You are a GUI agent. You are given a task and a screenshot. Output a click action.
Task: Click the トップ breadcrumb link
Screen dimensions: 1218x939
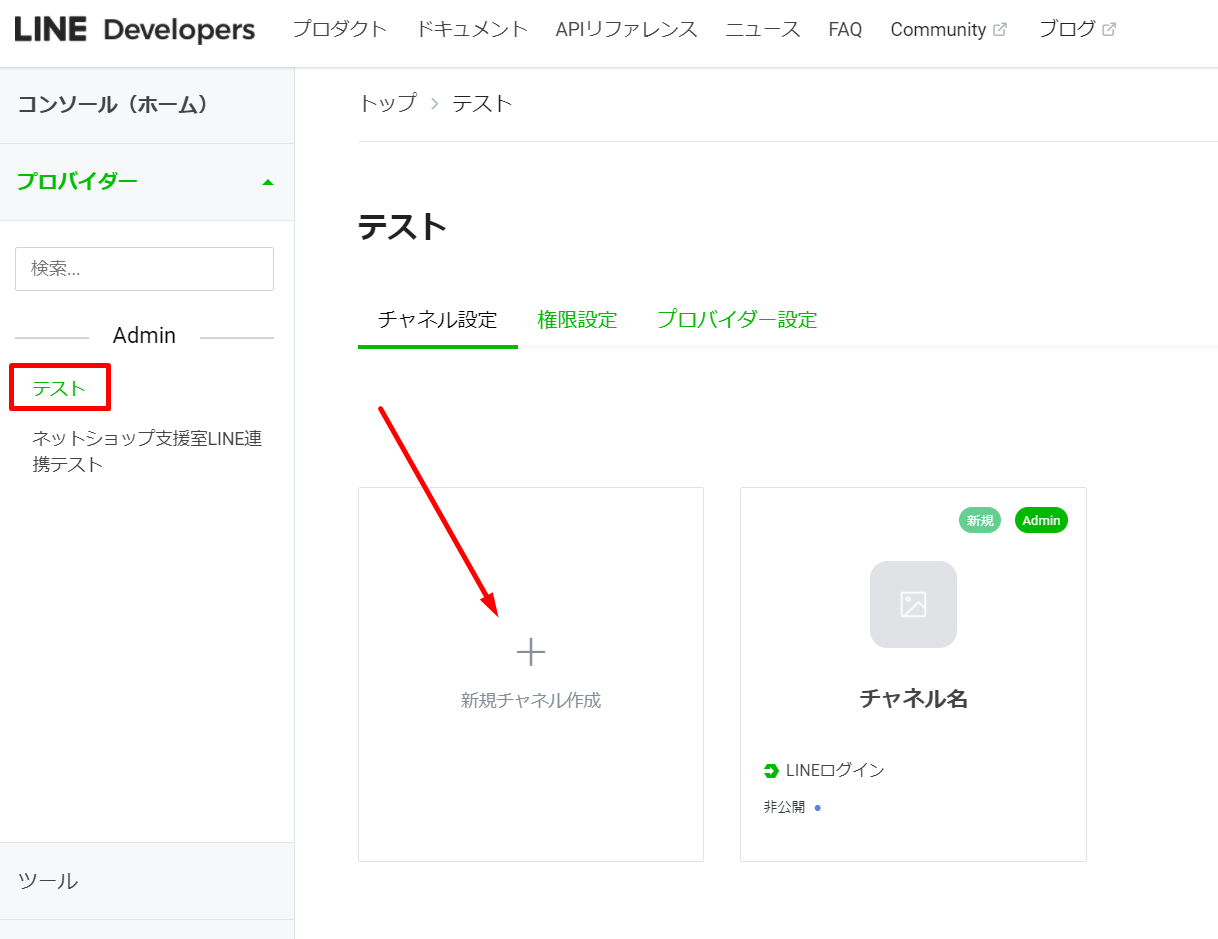(x=387, y=103)
